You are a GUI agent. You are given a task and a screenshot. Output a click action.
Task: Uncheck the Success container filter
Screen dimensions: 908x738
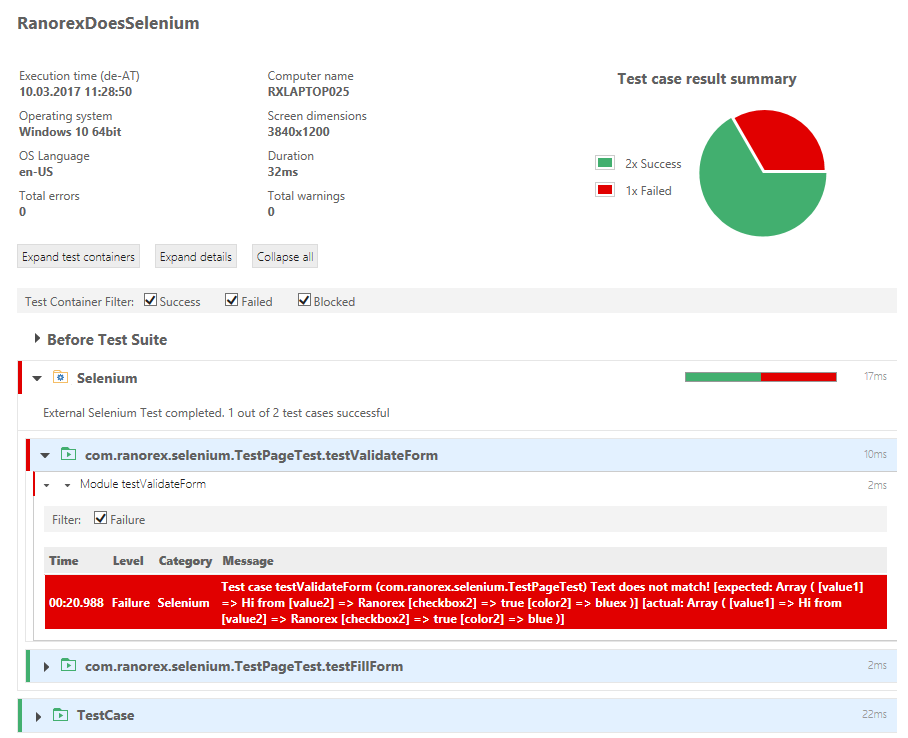151,300
